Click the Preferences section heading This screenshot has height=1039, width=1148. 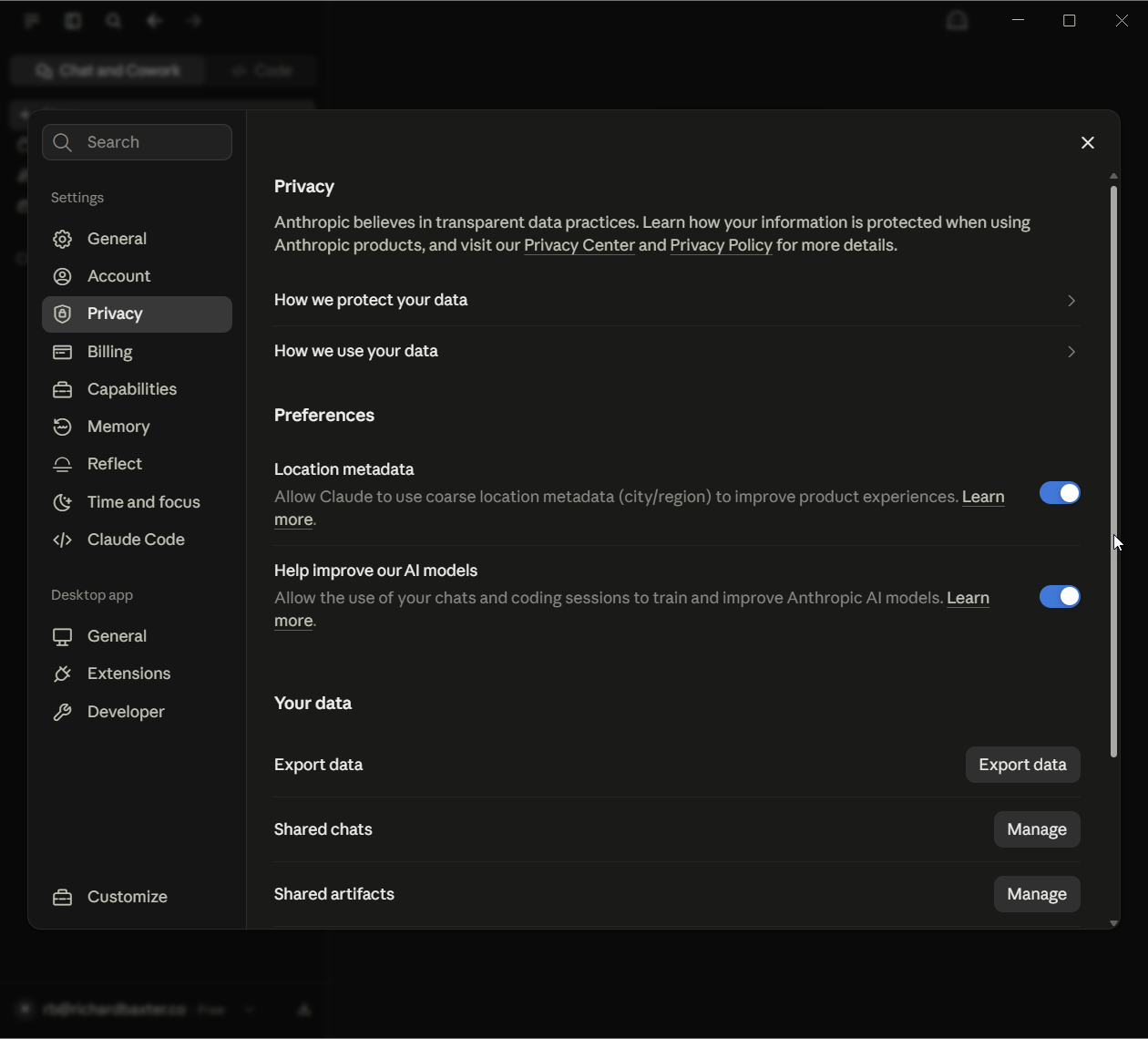pos(324,416)
